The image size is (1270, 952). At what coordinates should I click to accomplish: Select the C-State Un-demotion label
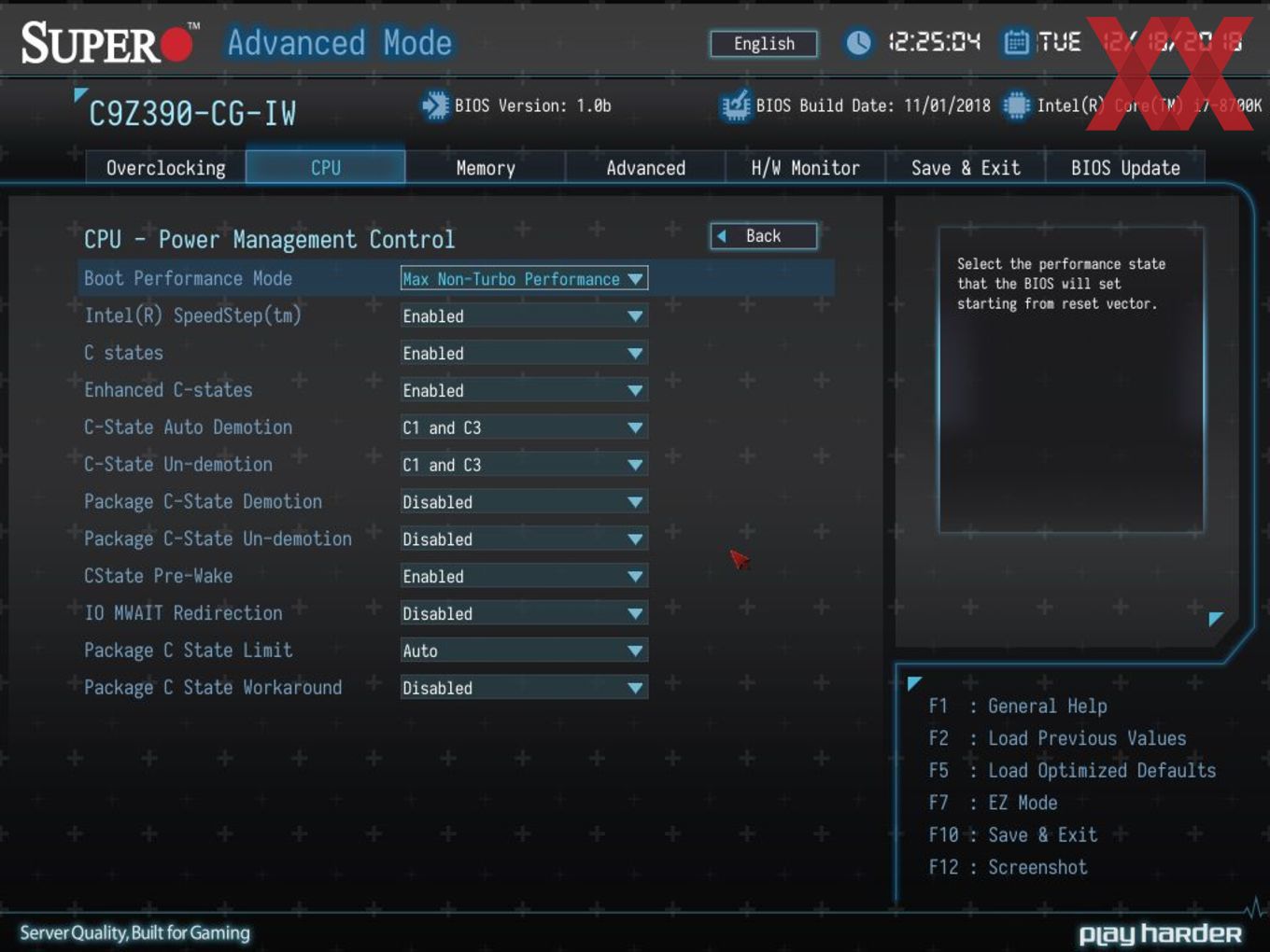[178, 465]
